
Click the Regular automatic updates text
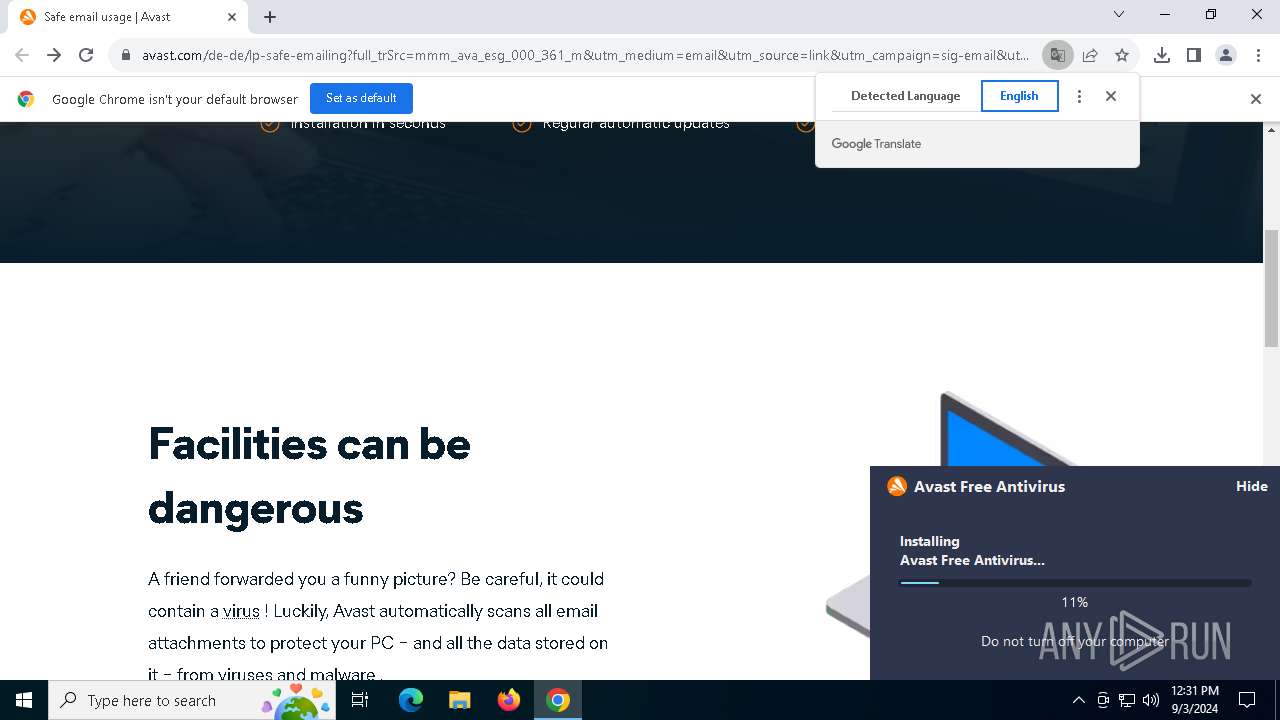636,123
